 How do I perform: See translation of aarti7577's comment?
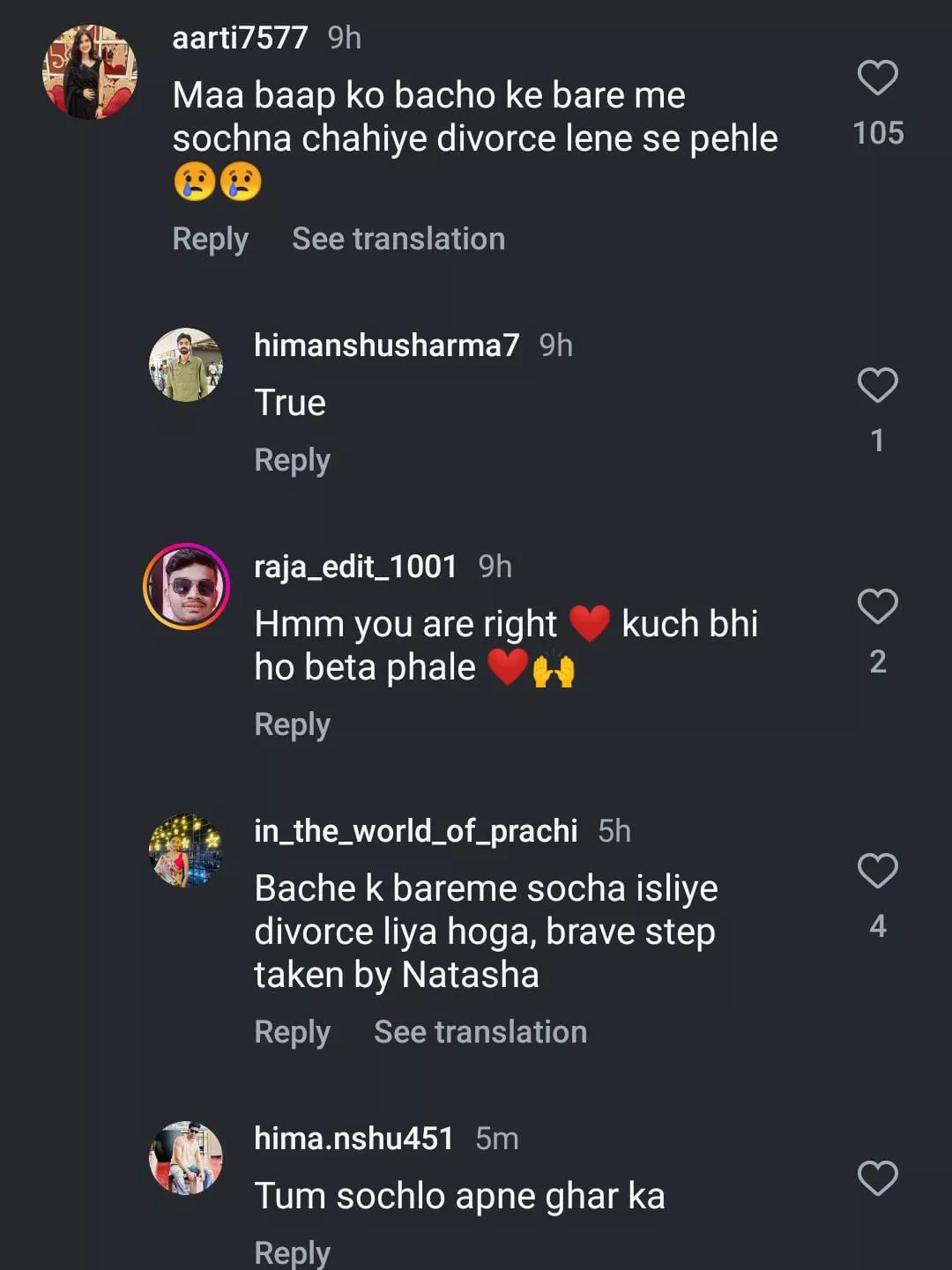click(x=398, y=239)
